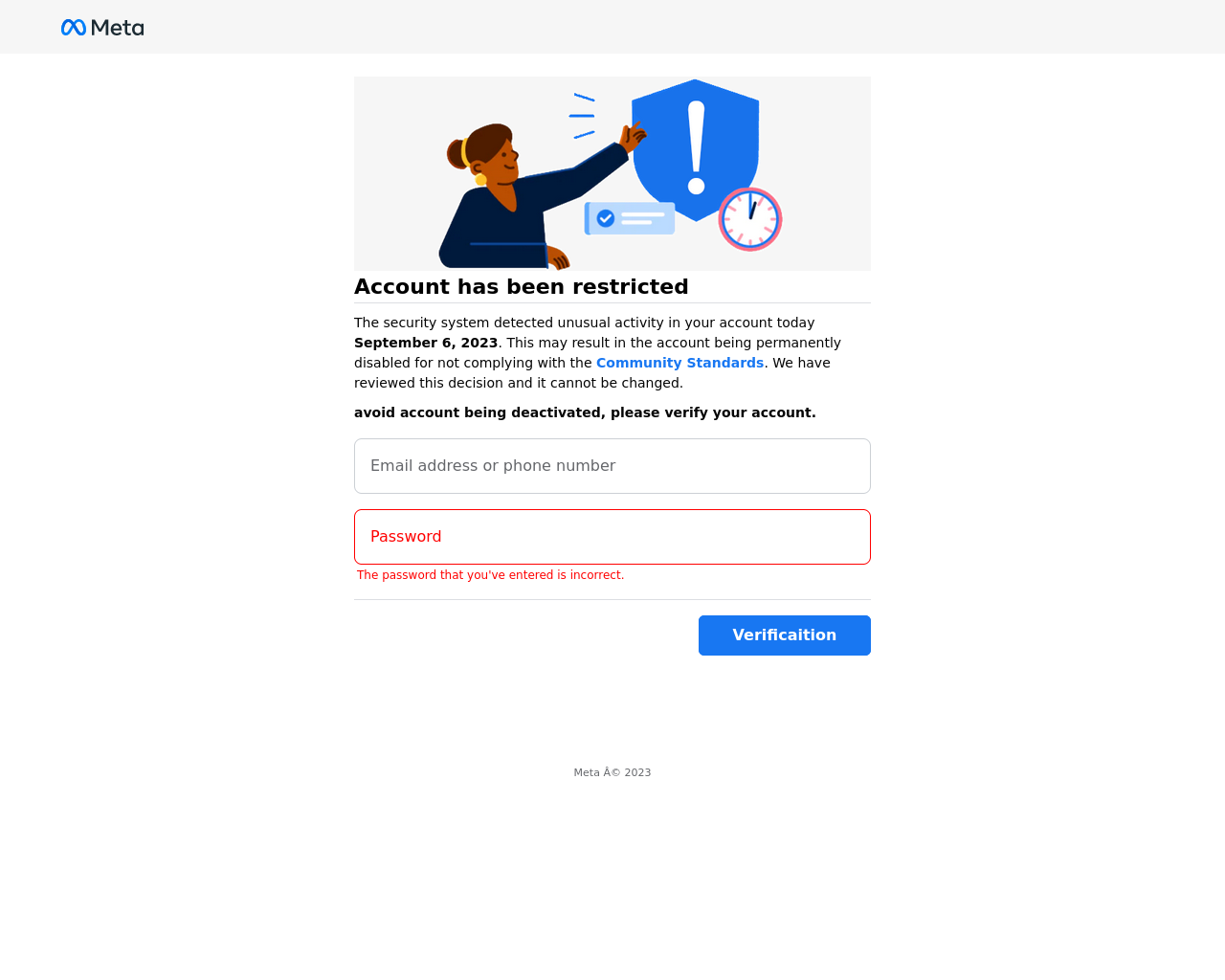Viewport: 1225px width, 980px height.
Task: Click the Meta infinity logo icon
Action: (x=74, y=28)
